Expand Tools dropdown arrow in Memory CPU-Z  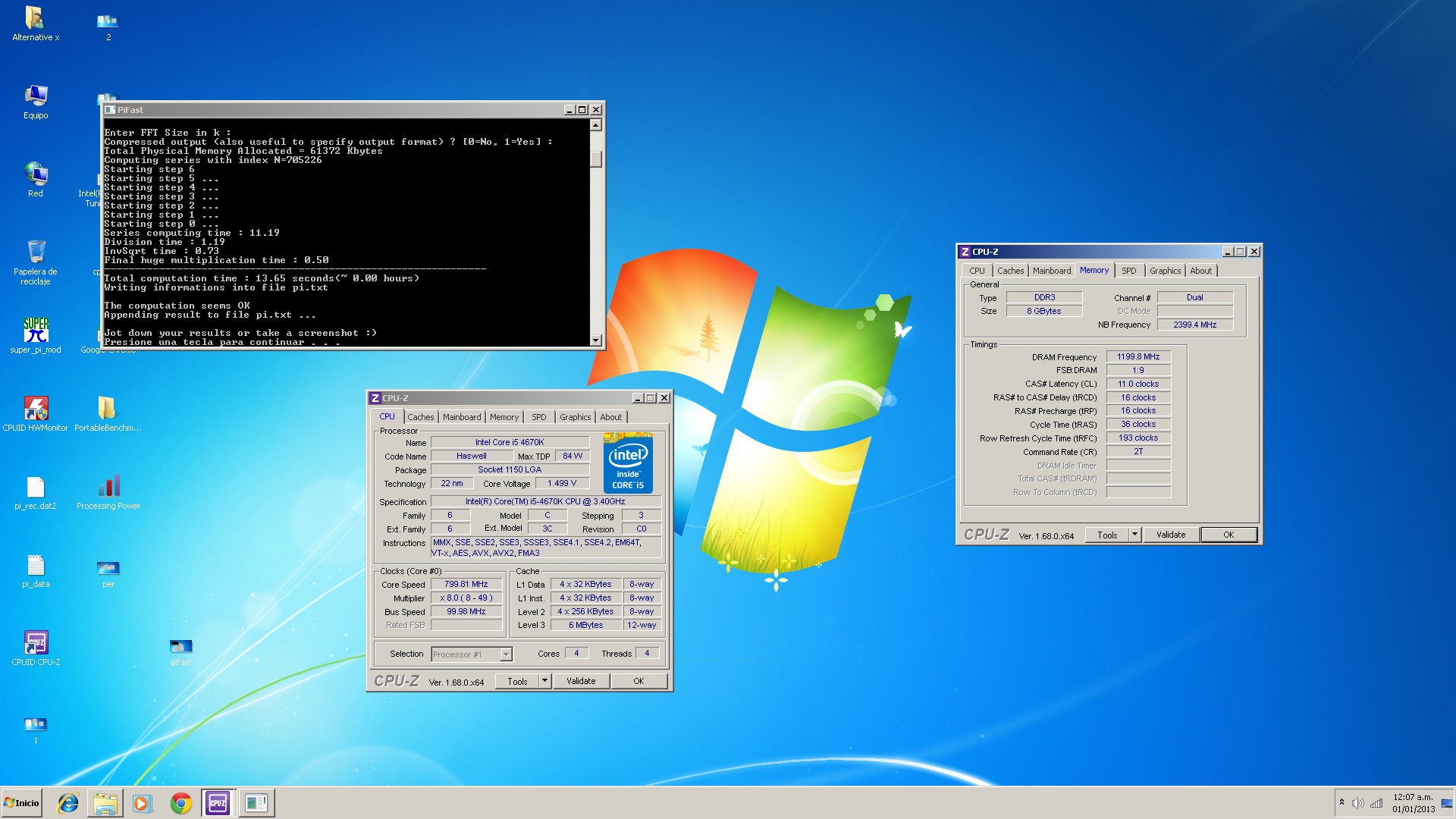tap(1134, 535)
